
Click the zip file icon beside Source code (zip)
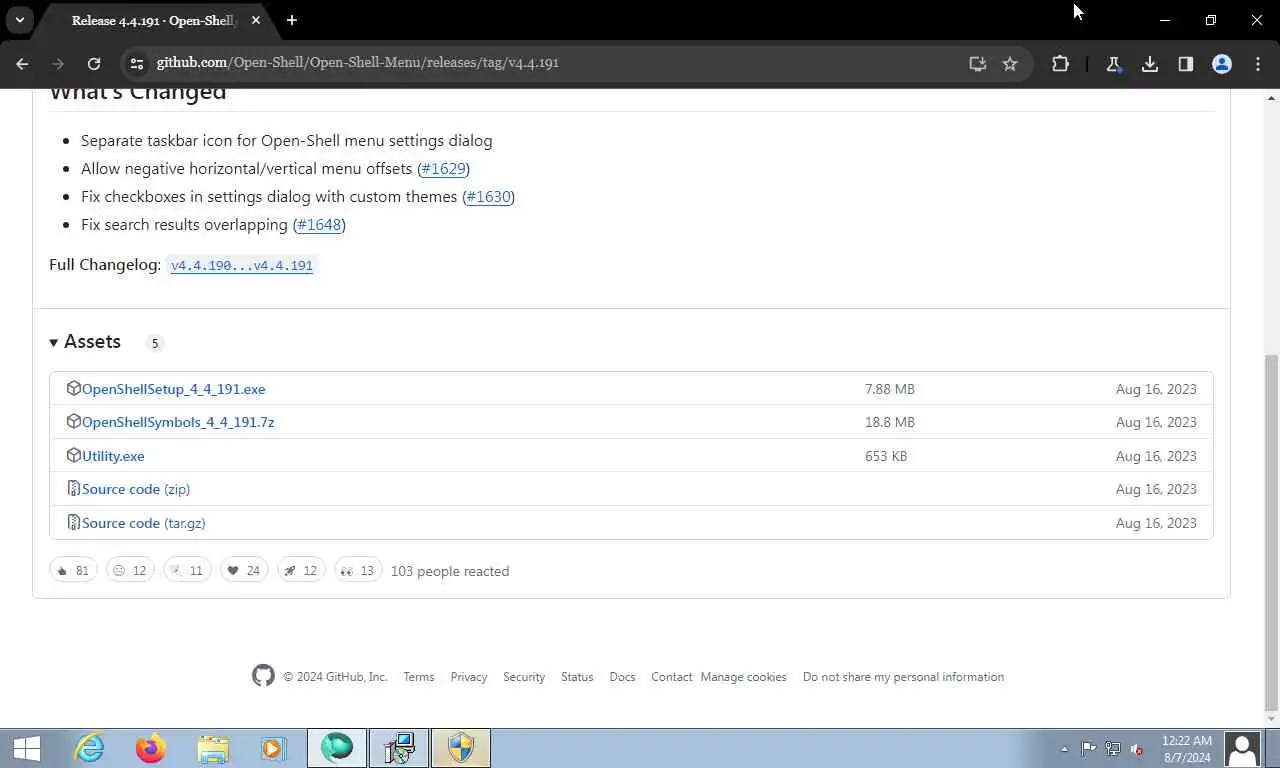73,488
